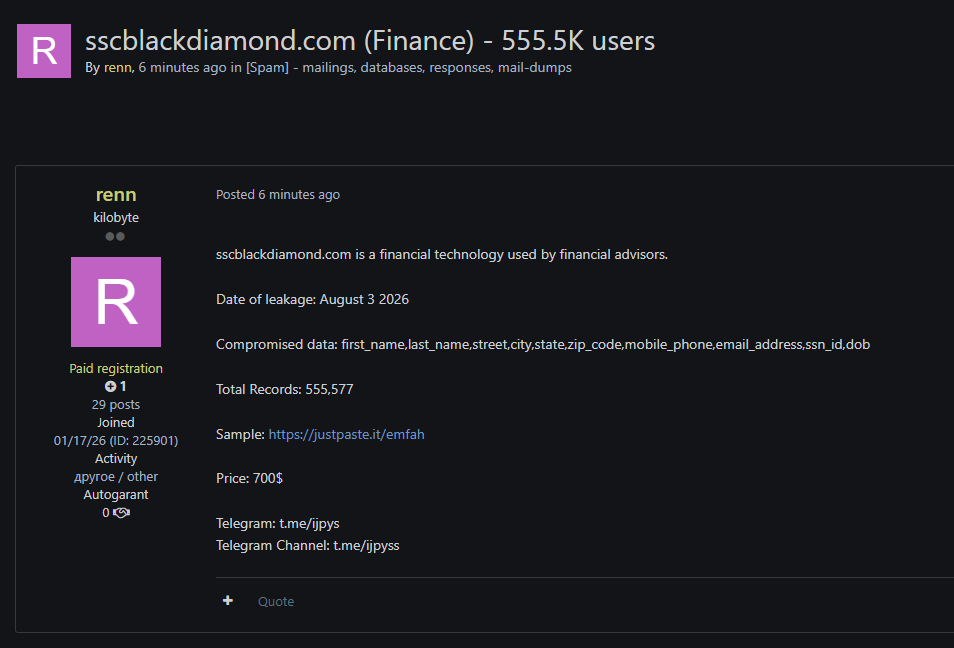Click the Posted 6 minutes ago timestamp

click(x=277, y=195)
